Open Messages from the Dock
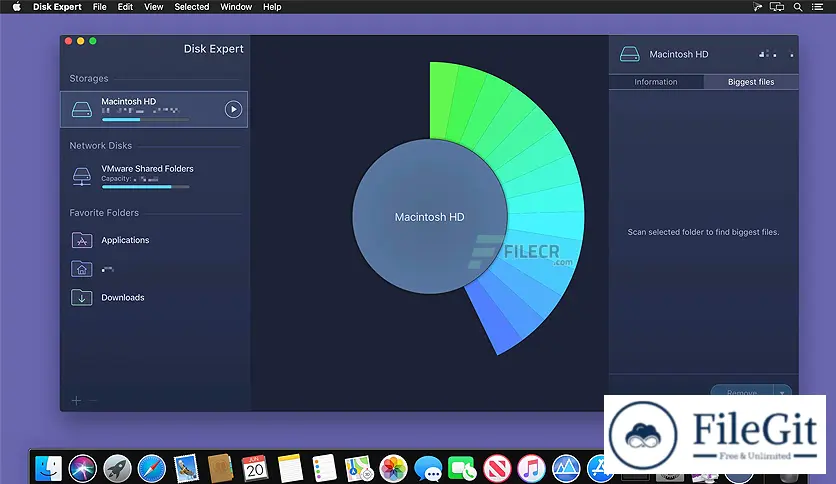Image resolution: width=836 pixels, height=484 pixels. pyautogui.click(x=428, y=469)
